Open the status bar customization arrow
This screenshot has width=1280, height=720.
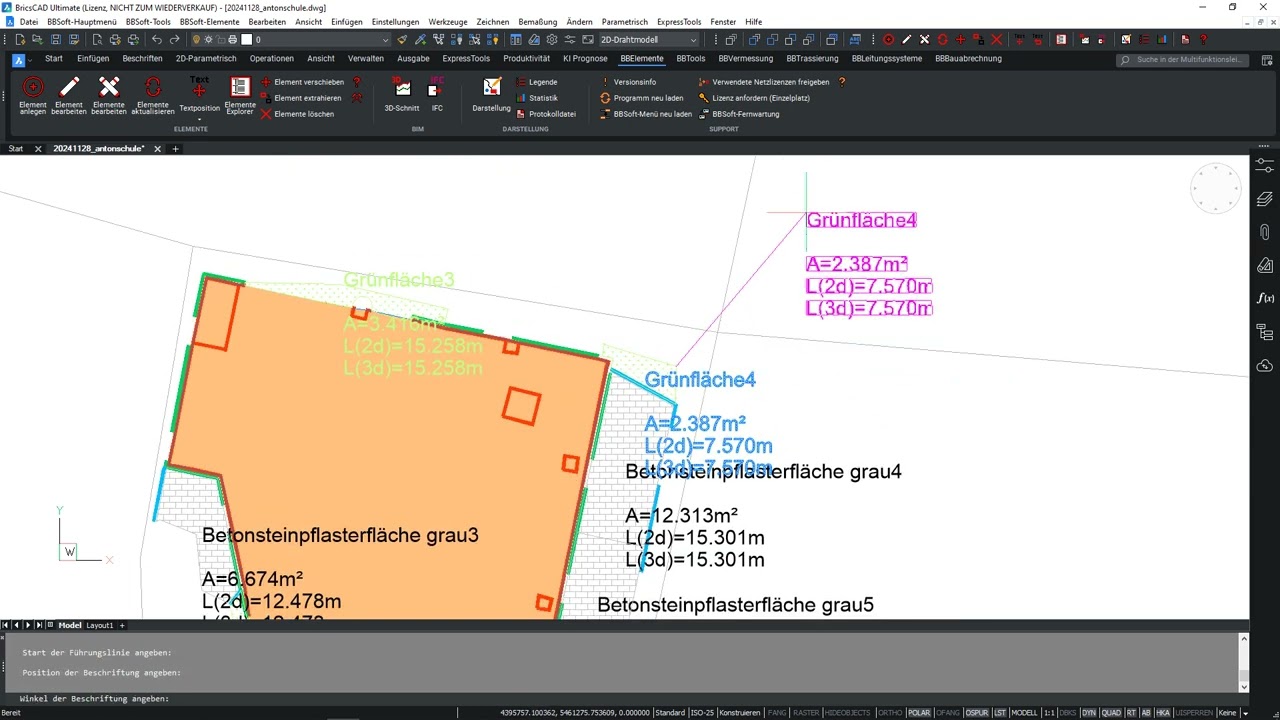click(1245, 713)
